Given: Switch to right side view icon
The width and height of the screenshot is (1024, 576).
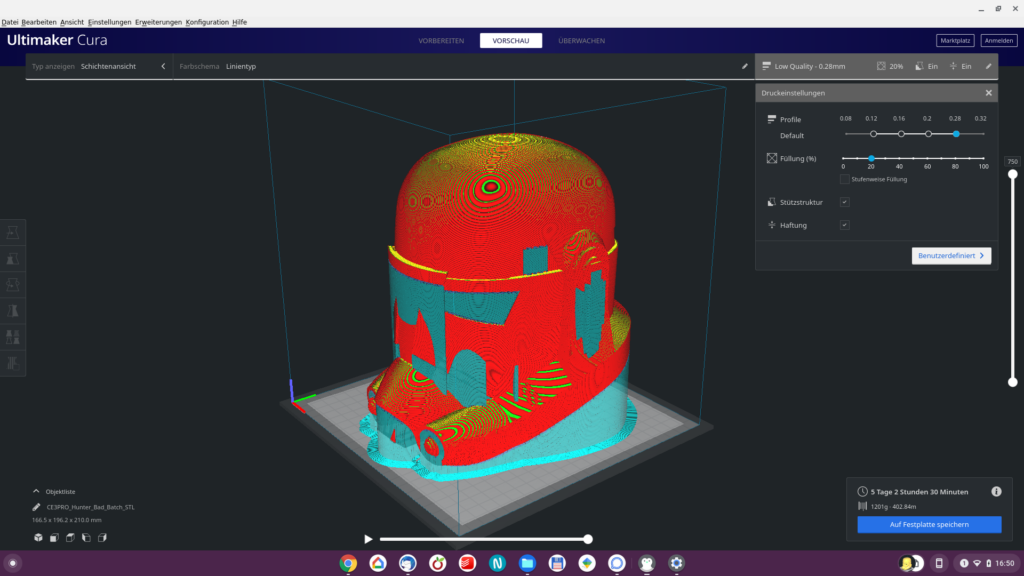Looking at the screenshot, I should point(102,537).
